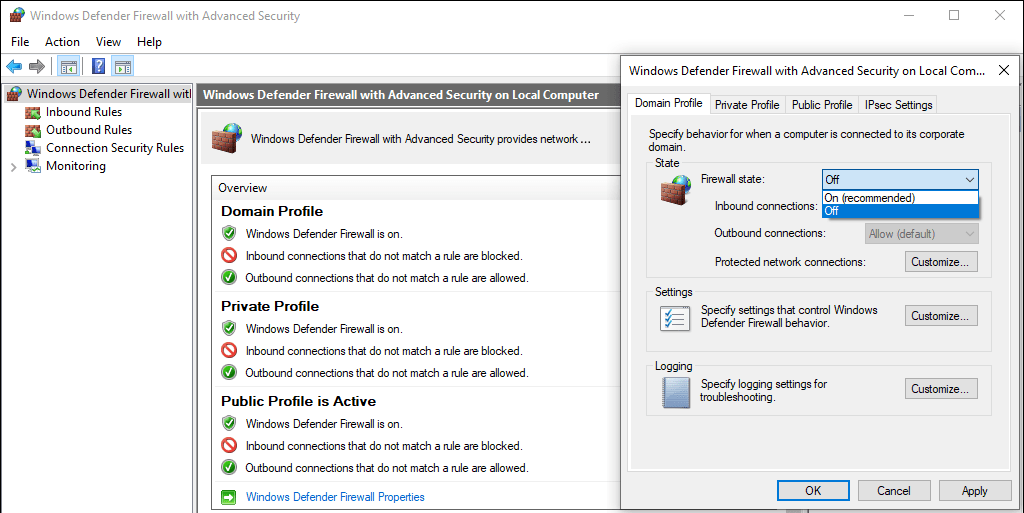Viewport: 1024px width, 513px height.
Task: Select Inbound Rules in the tree
Action: [84, 112]
